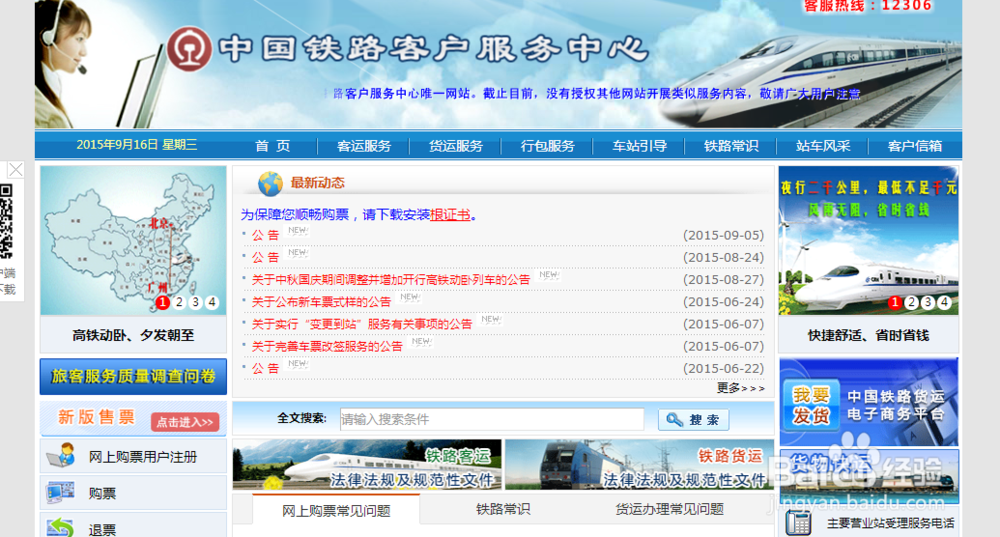Click the China map banner image
This screenshot has width=1000, height=537.
point(133,240)
